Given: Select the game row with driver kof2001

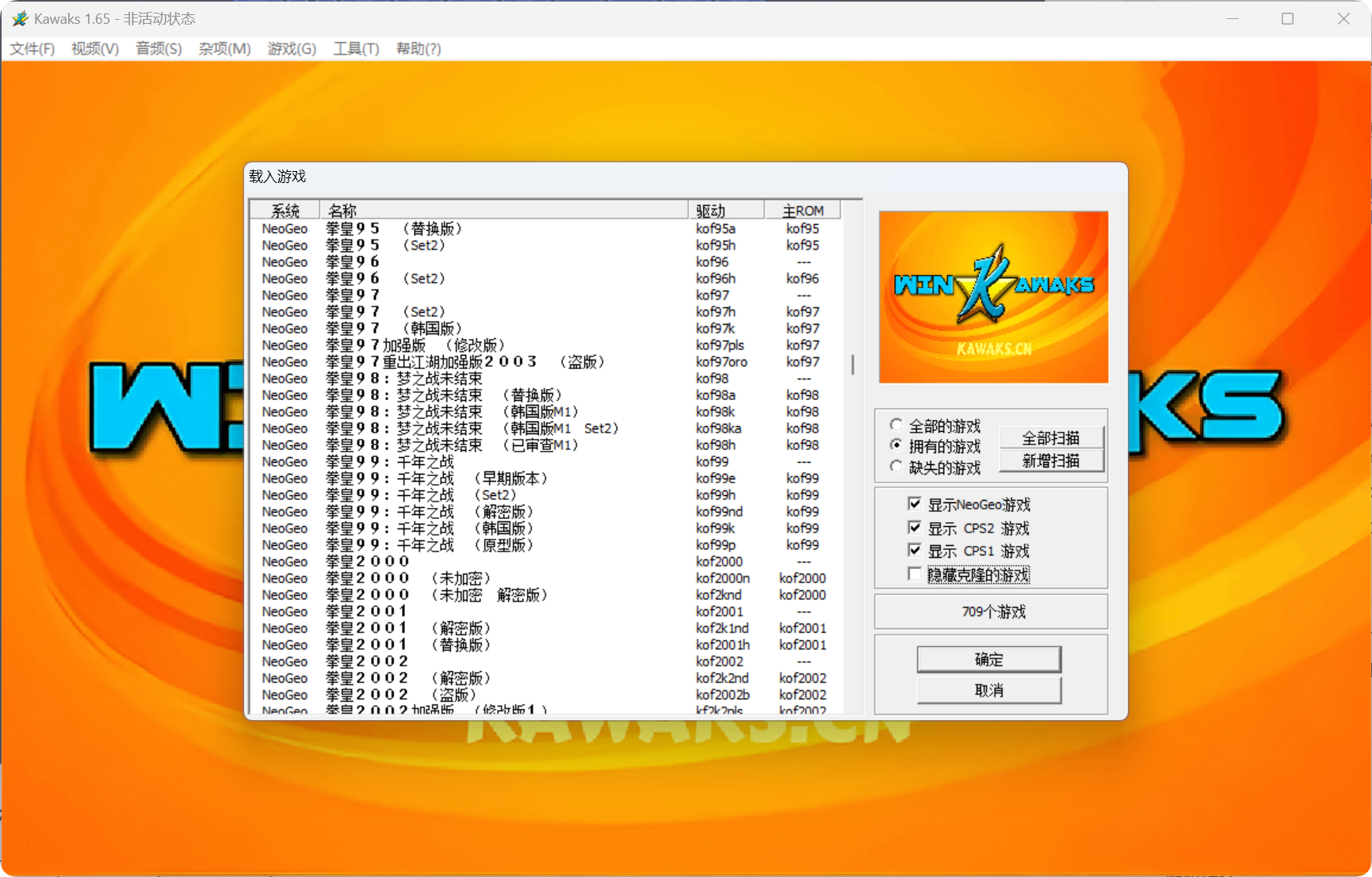Looking at the screenshot, I should pyautogui.click(x=545, y=612).
